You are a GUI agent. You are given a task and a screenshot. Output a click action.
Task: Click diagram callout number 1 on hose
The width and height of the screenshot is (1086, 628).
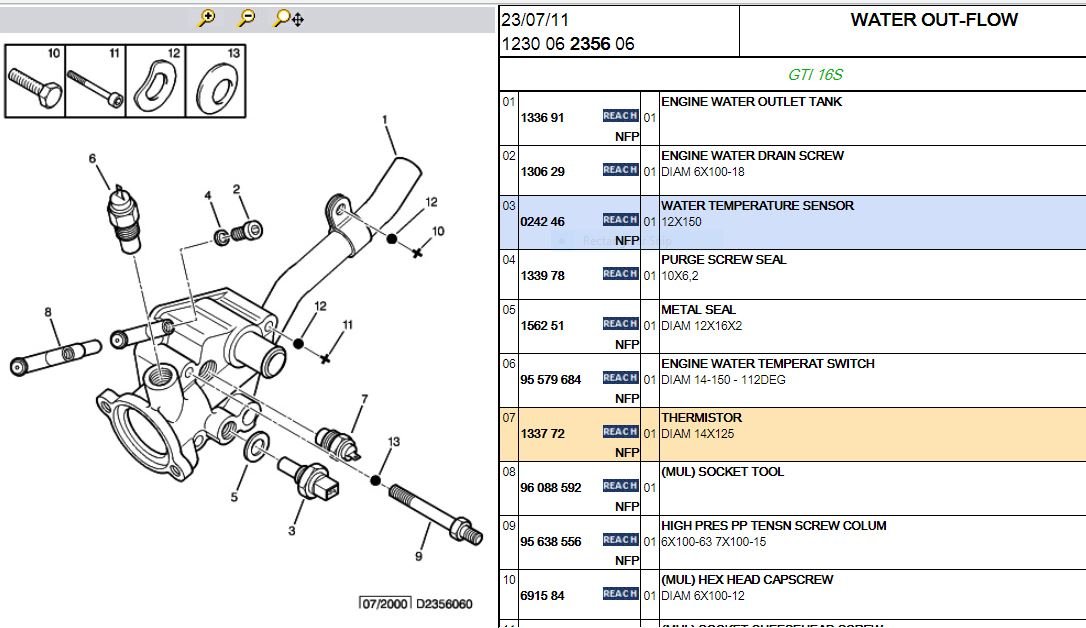384,120
